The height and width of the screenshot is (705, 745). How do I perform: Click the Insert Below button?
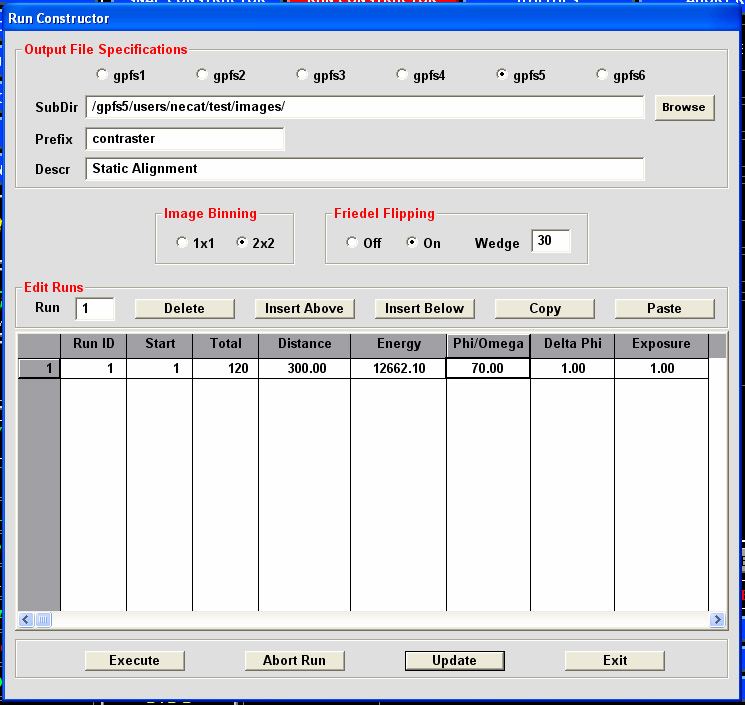pos(424,308)
